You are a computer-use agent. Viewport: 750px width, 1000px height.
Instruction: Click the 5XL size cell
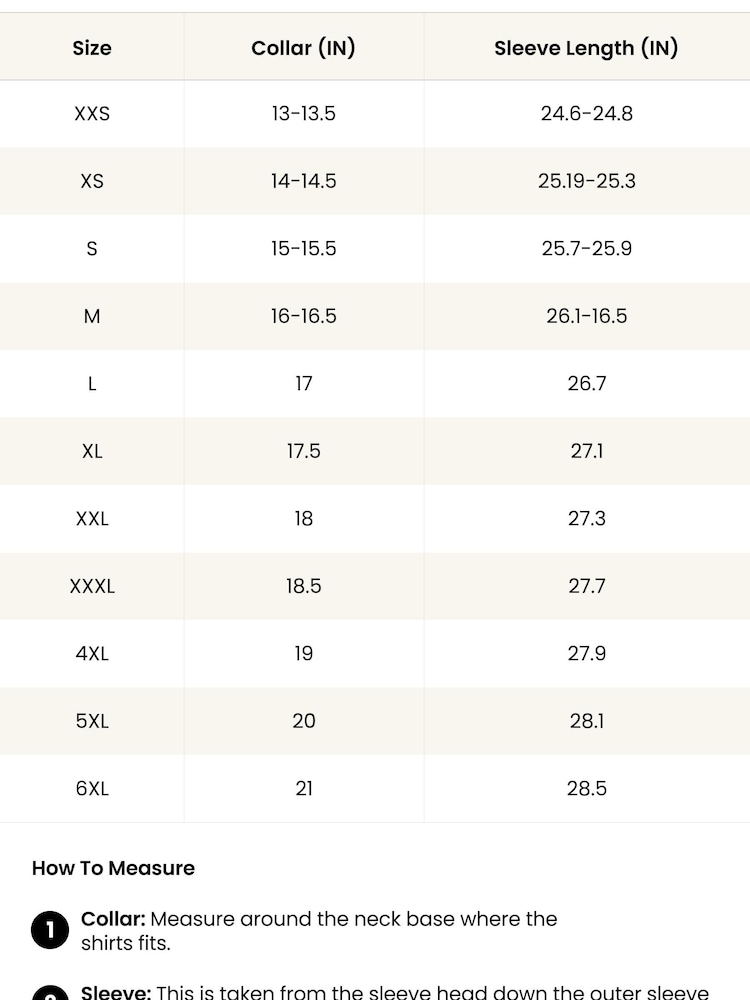(92, 721)
